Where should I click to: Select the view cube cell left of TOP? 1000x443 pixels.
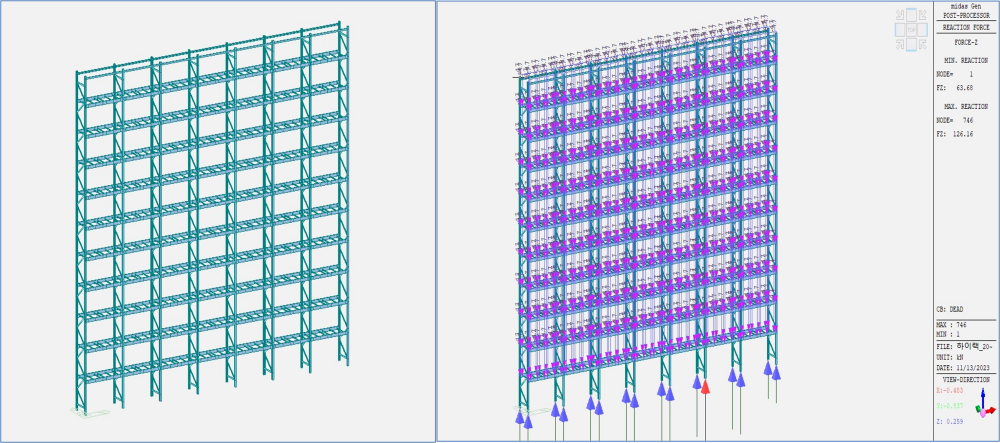900,29
